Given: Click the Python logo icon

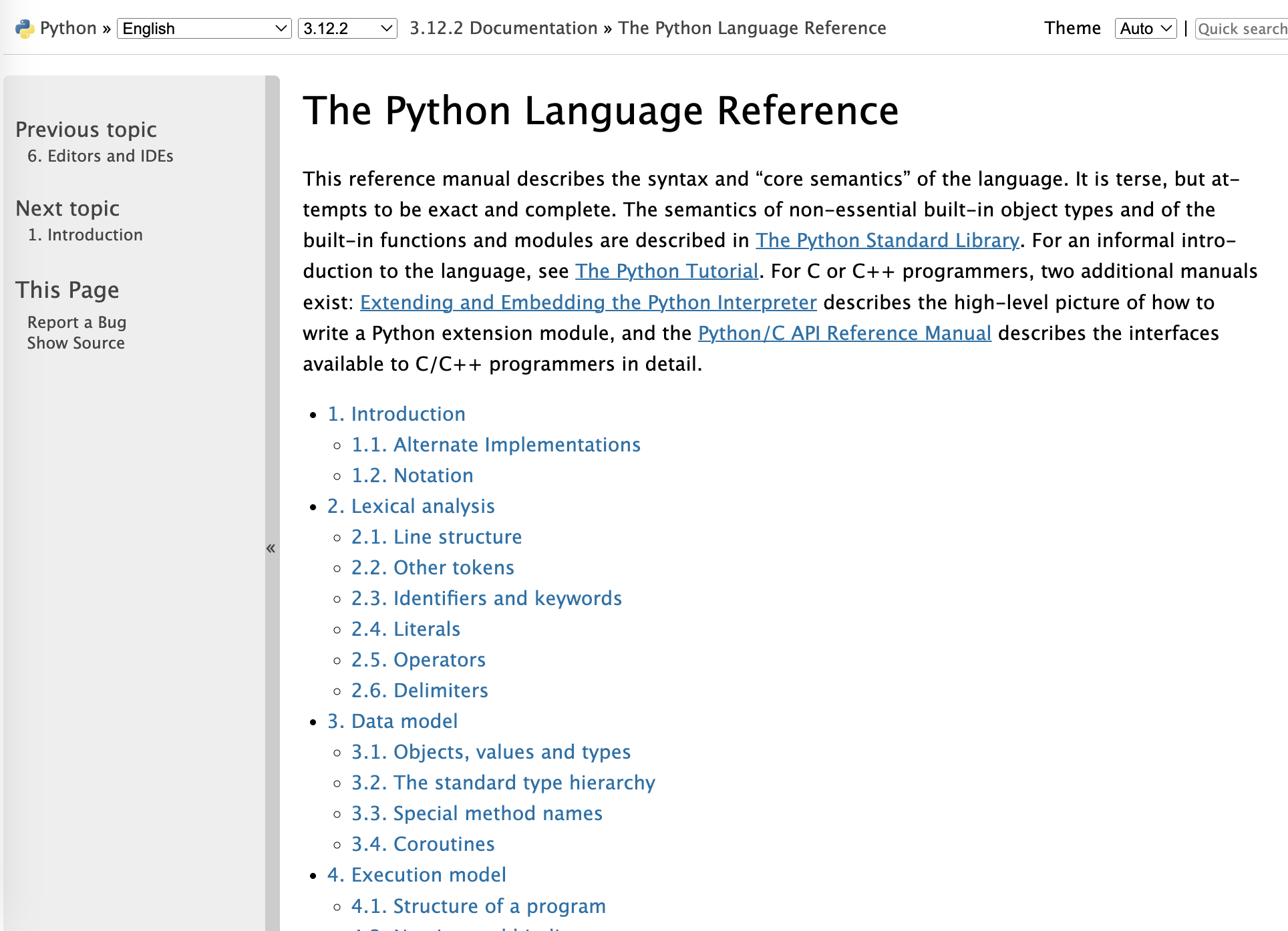Looking at the screenshot, I should pyautogui.click(x=24, y=29).
